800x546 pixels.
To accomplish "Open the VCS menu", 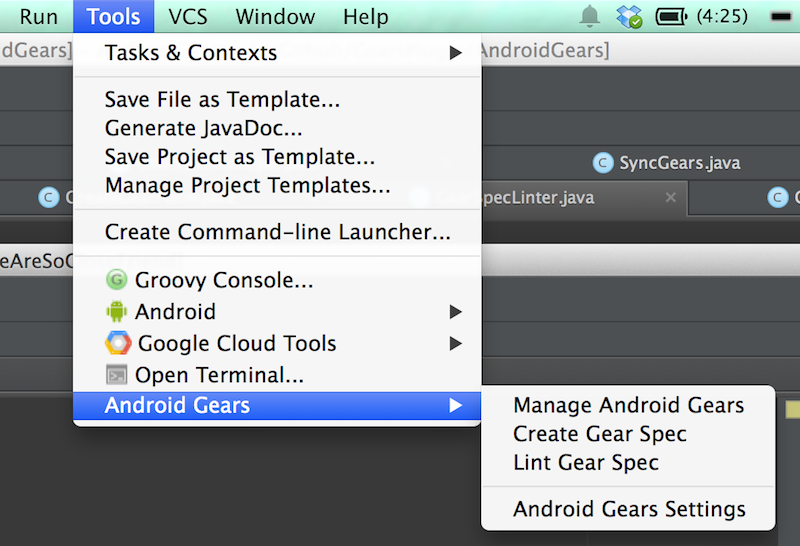I will [x=188, y=17].
